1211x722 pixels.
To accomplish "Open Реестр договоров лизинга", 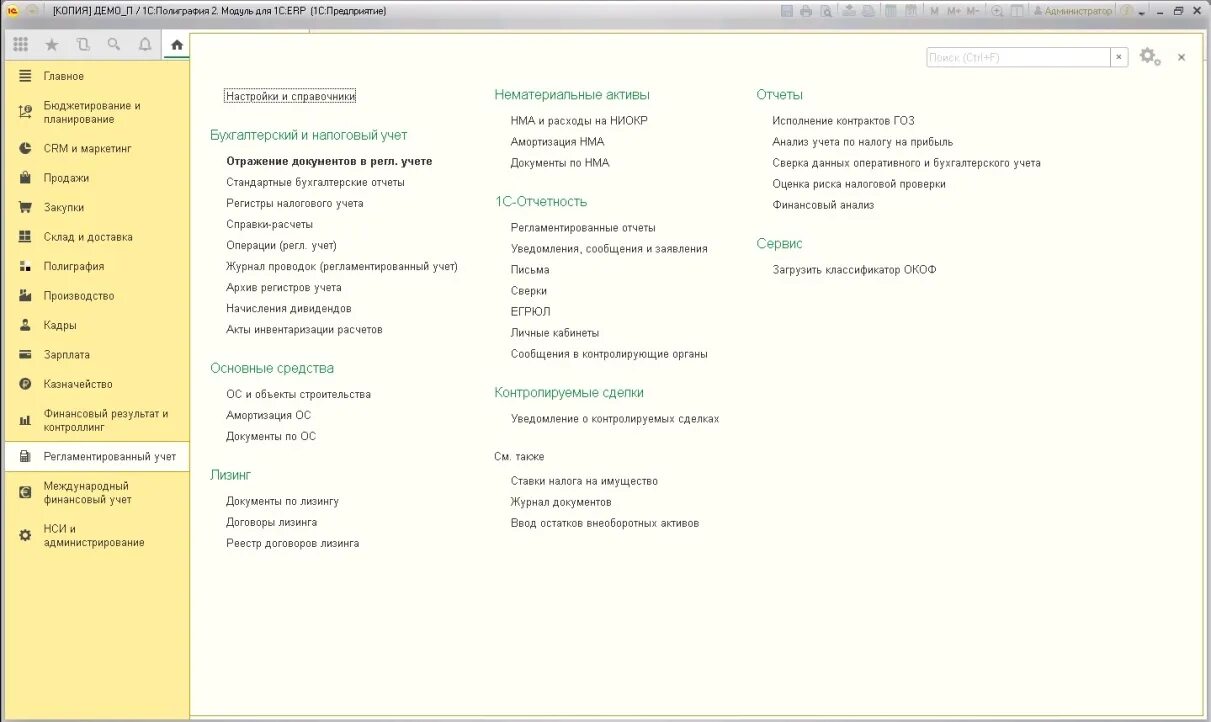I will click(x=292, y=543).
